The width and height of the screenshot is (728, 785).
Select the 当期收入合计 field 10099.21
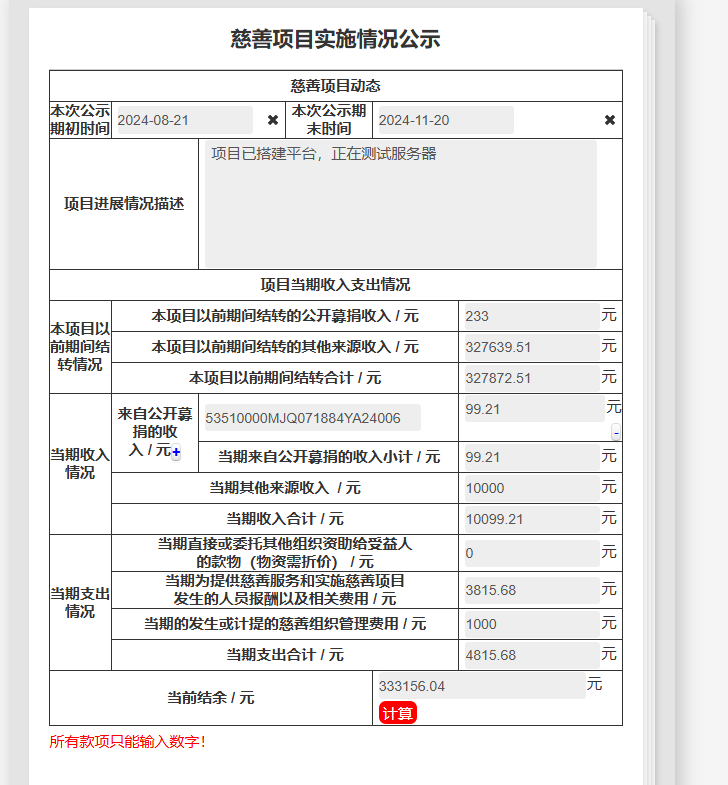pyautogui.click(x=531, y=519)
